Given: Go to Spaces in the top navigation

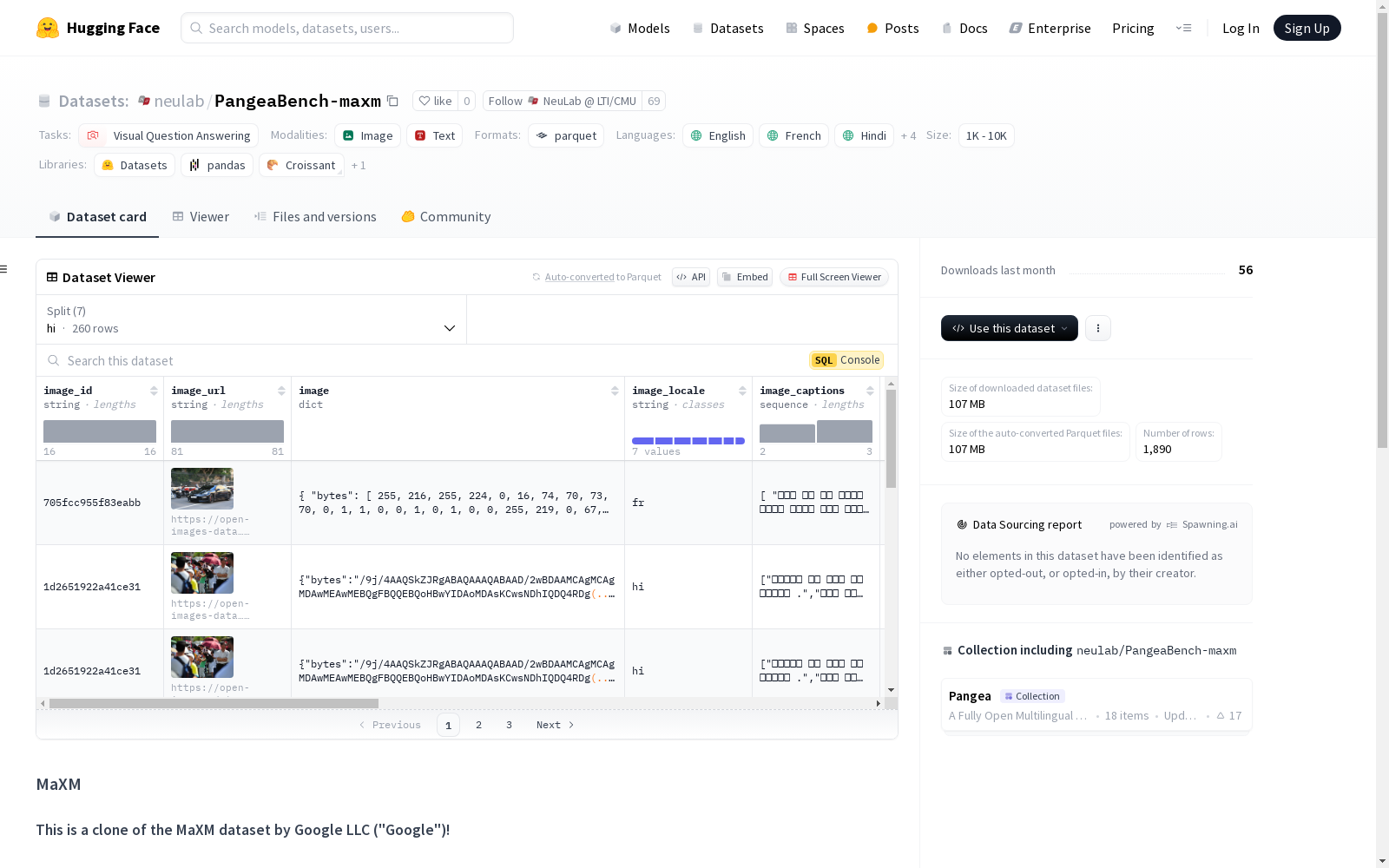Looking at the screenshot, I should coord(814,28).
